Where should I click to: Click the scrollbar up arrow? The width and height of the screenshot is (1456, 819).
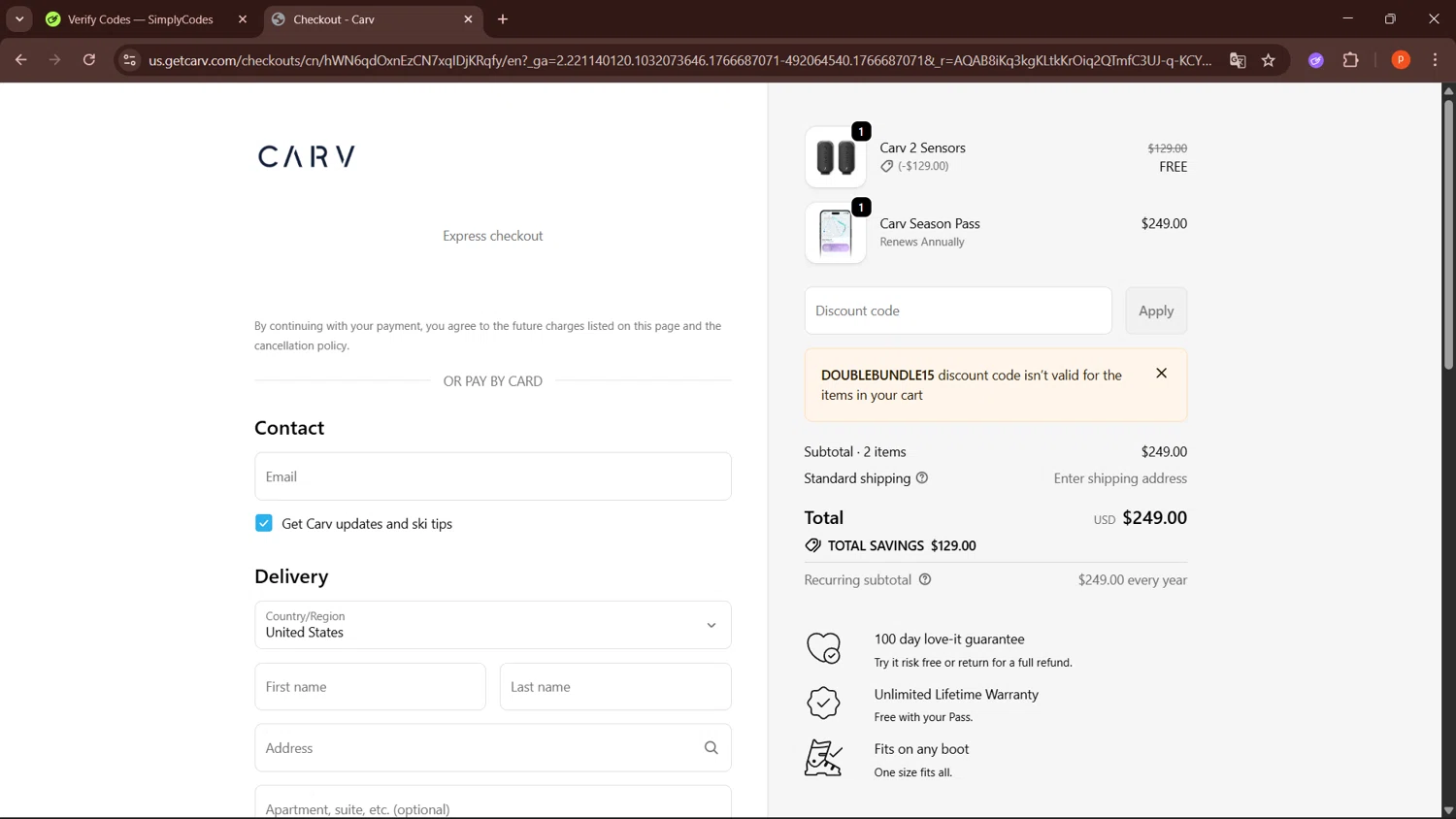(1448, 90)
